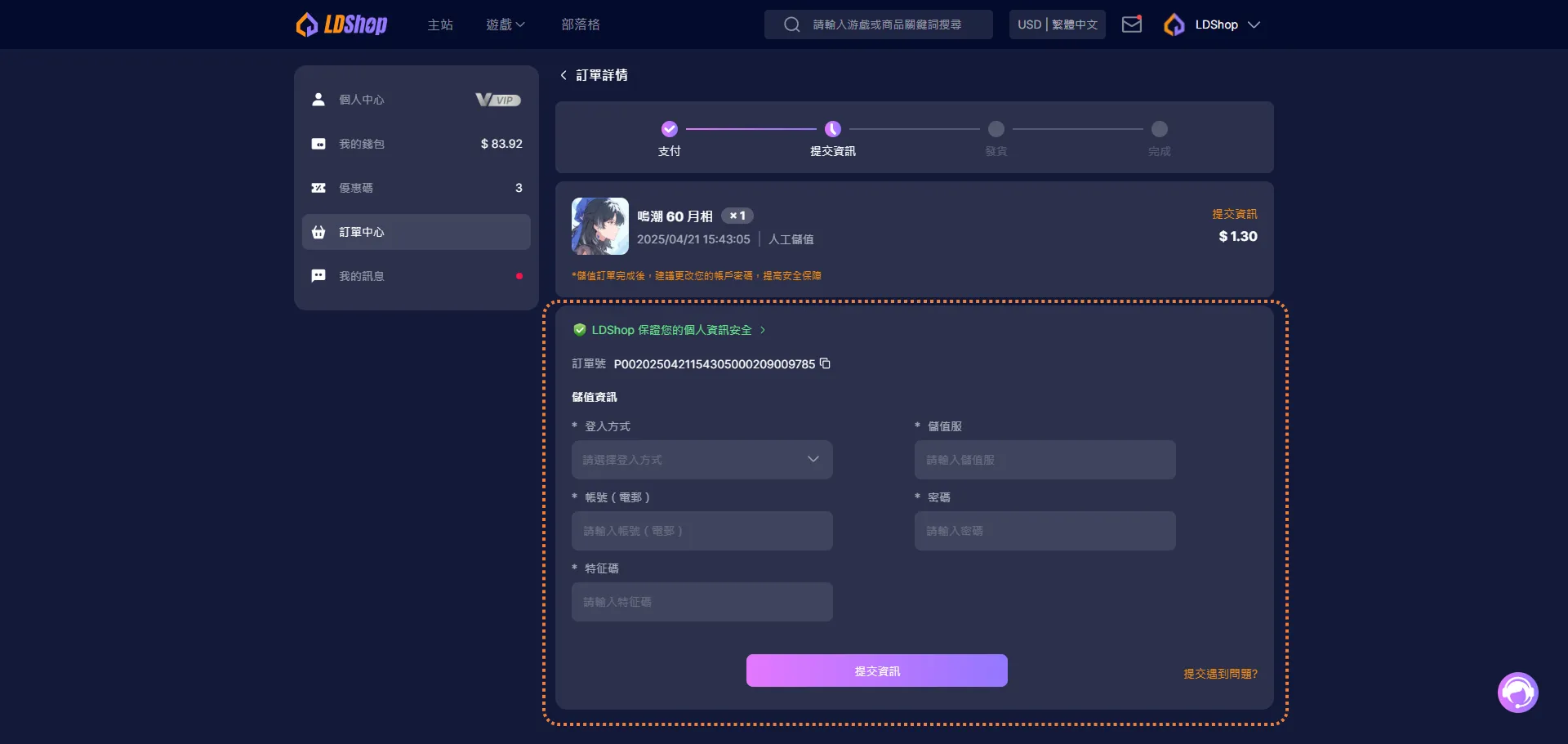Open the 登入方式 dropdown

coord(702,460)
